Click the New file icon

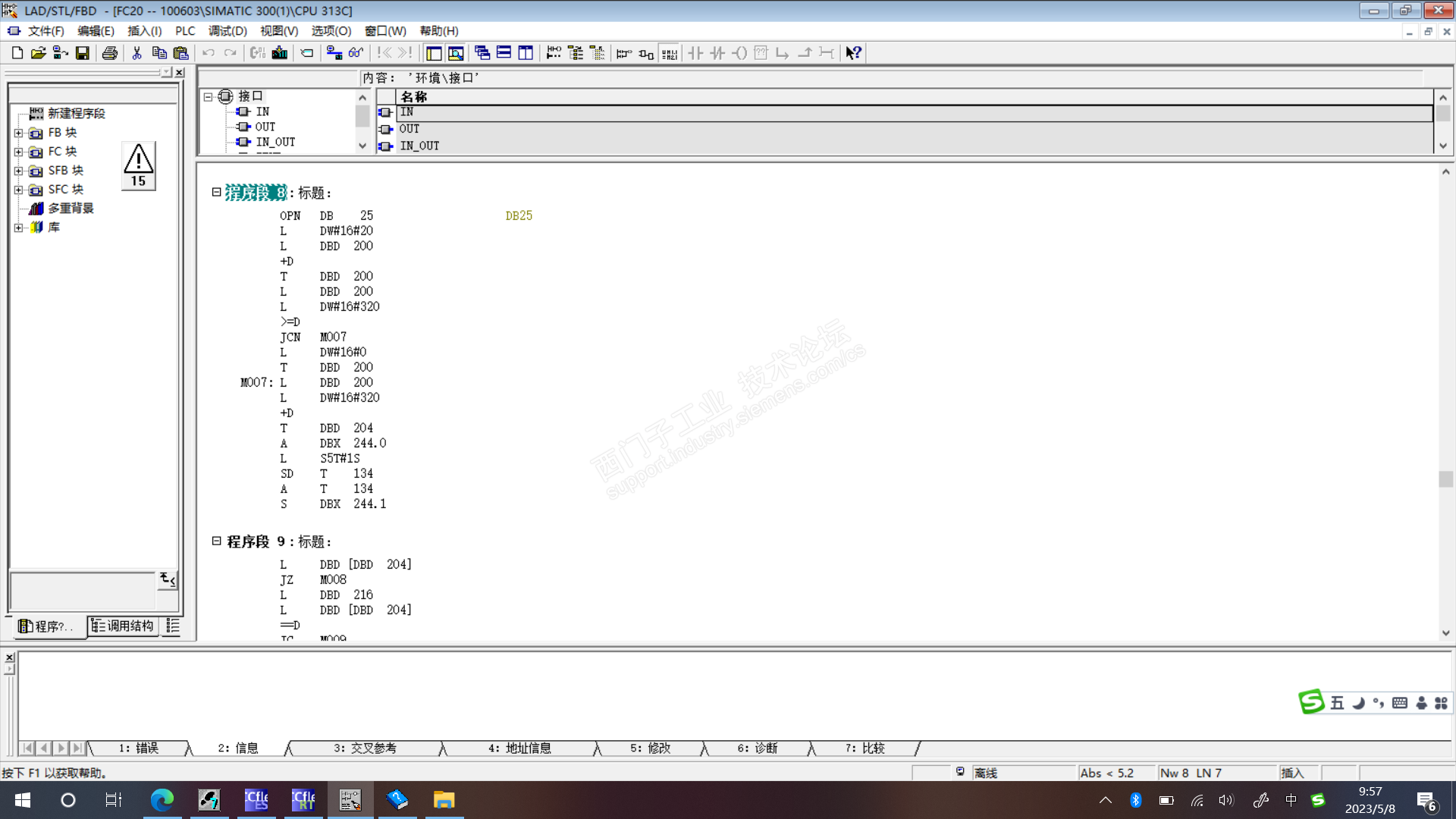point(17,53)
